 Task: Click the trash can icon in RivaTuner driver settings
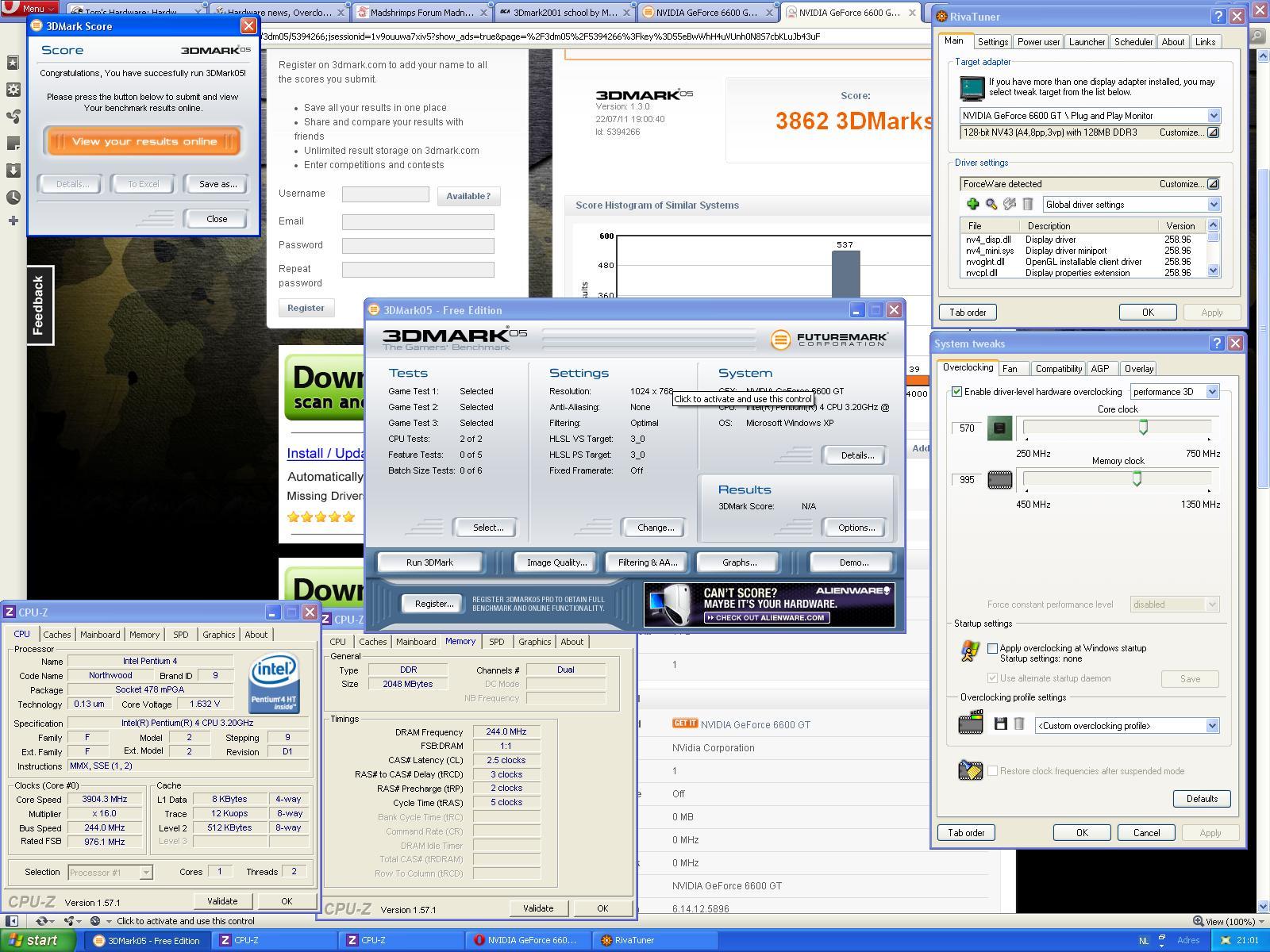pos(1027,205)
